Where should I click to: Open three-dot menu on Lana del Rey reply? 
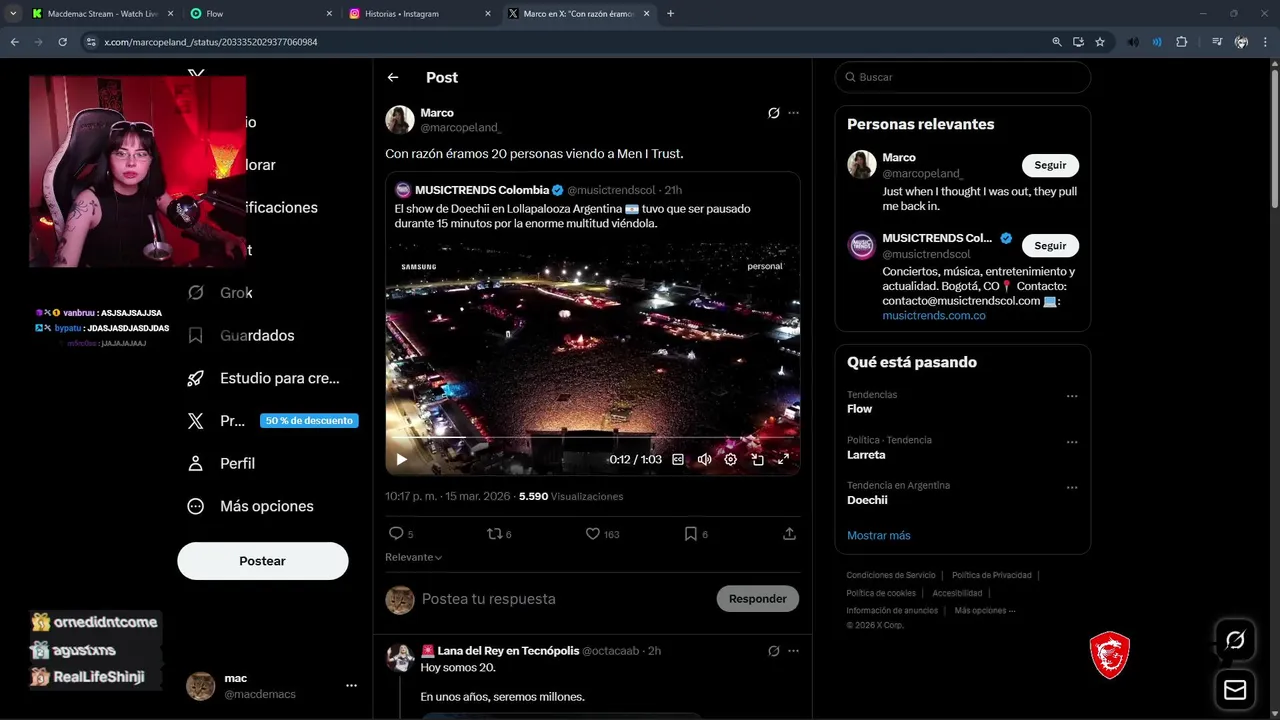tap(794, 651)
